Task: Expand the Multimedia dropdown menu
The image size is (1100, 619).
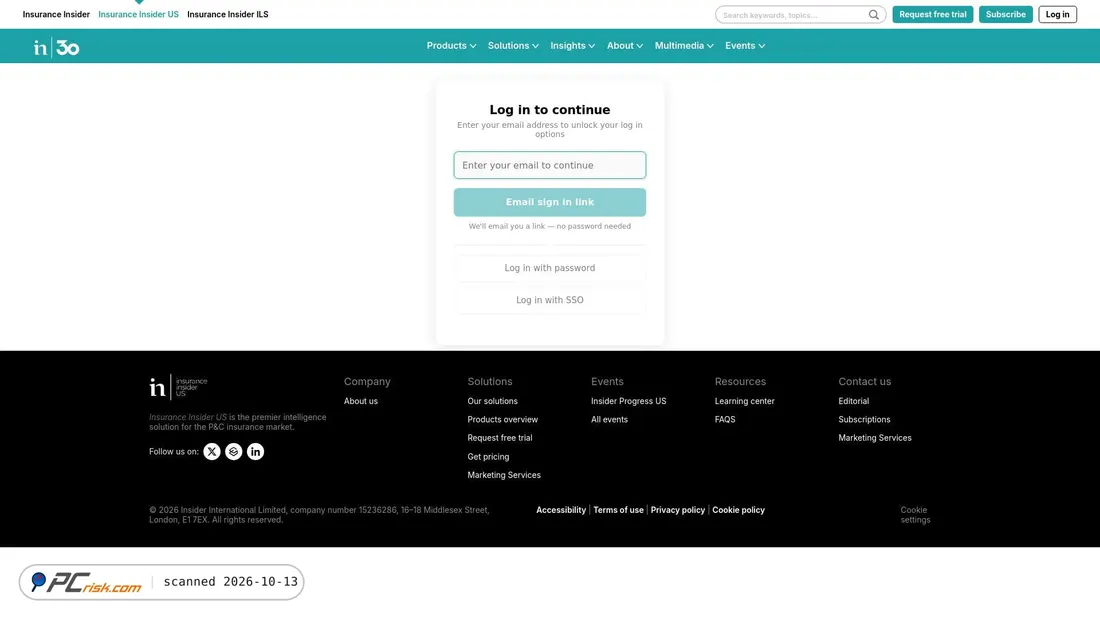Action: tap(684, 46)
